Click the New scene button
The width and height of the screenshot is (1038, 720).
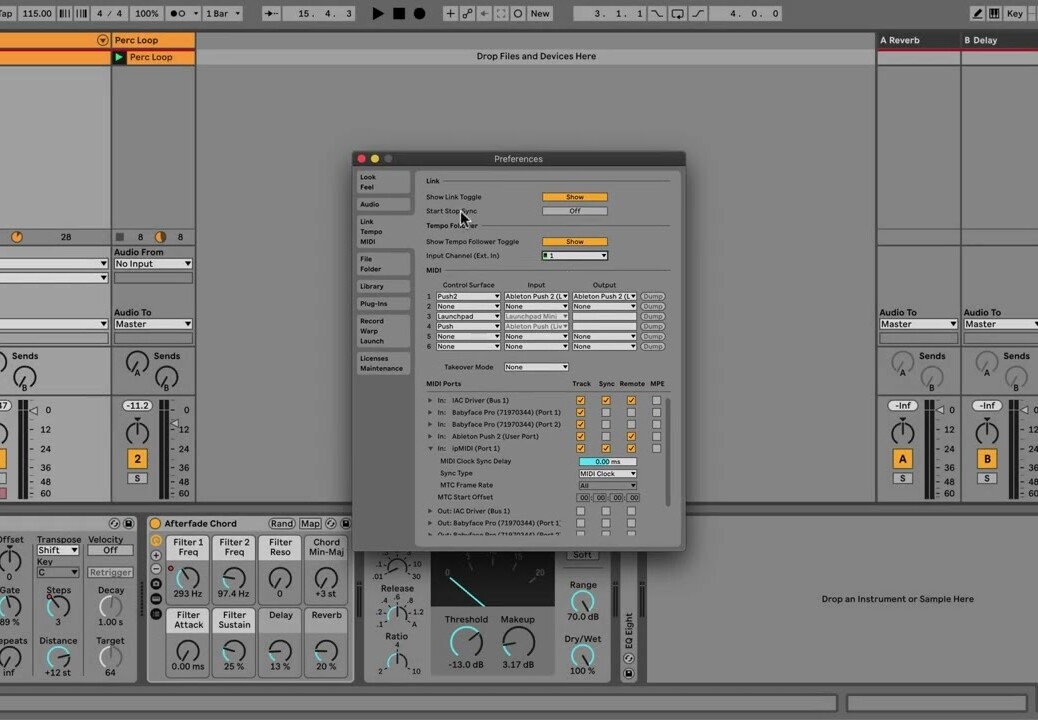point(540,13)
